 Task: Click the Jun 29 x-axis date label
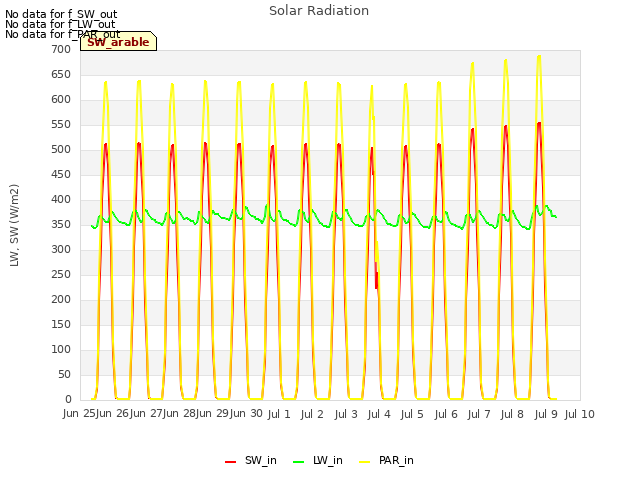tap(213, 414)
